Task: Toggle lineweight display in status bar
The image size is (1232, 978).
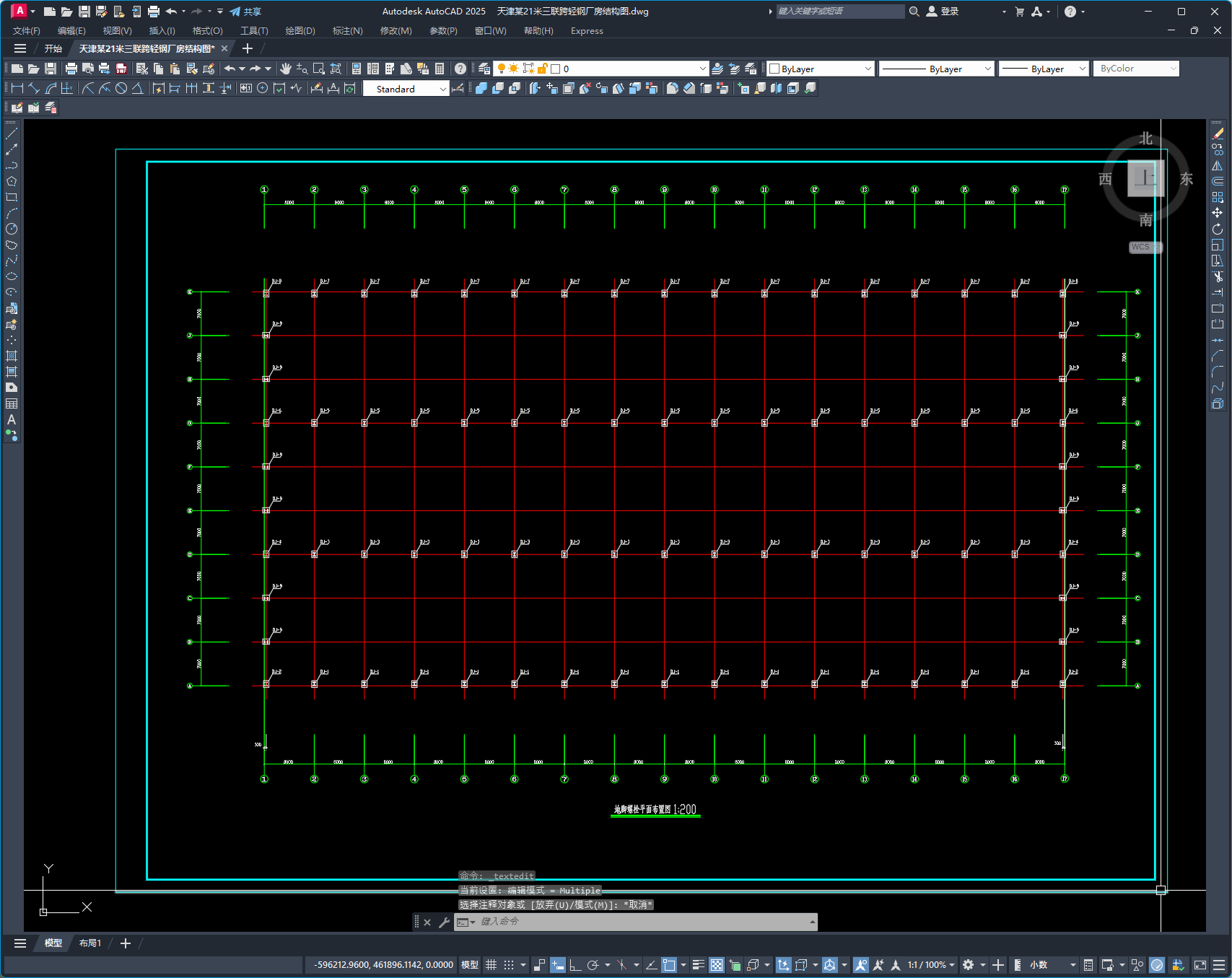Action: [699, 965]
